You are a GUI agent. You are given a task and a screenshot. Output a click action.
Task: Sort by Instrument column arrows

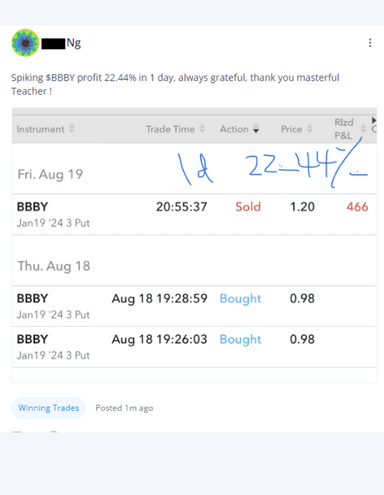[72, 129]
